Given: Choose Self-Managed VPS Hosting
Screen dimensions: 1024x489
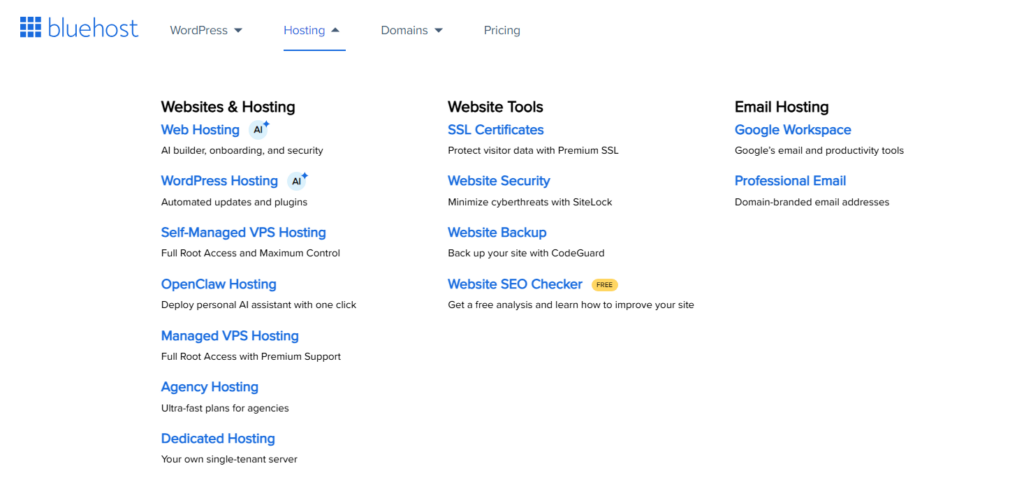Looking at the screenshot, I should [x=244, y=232].
